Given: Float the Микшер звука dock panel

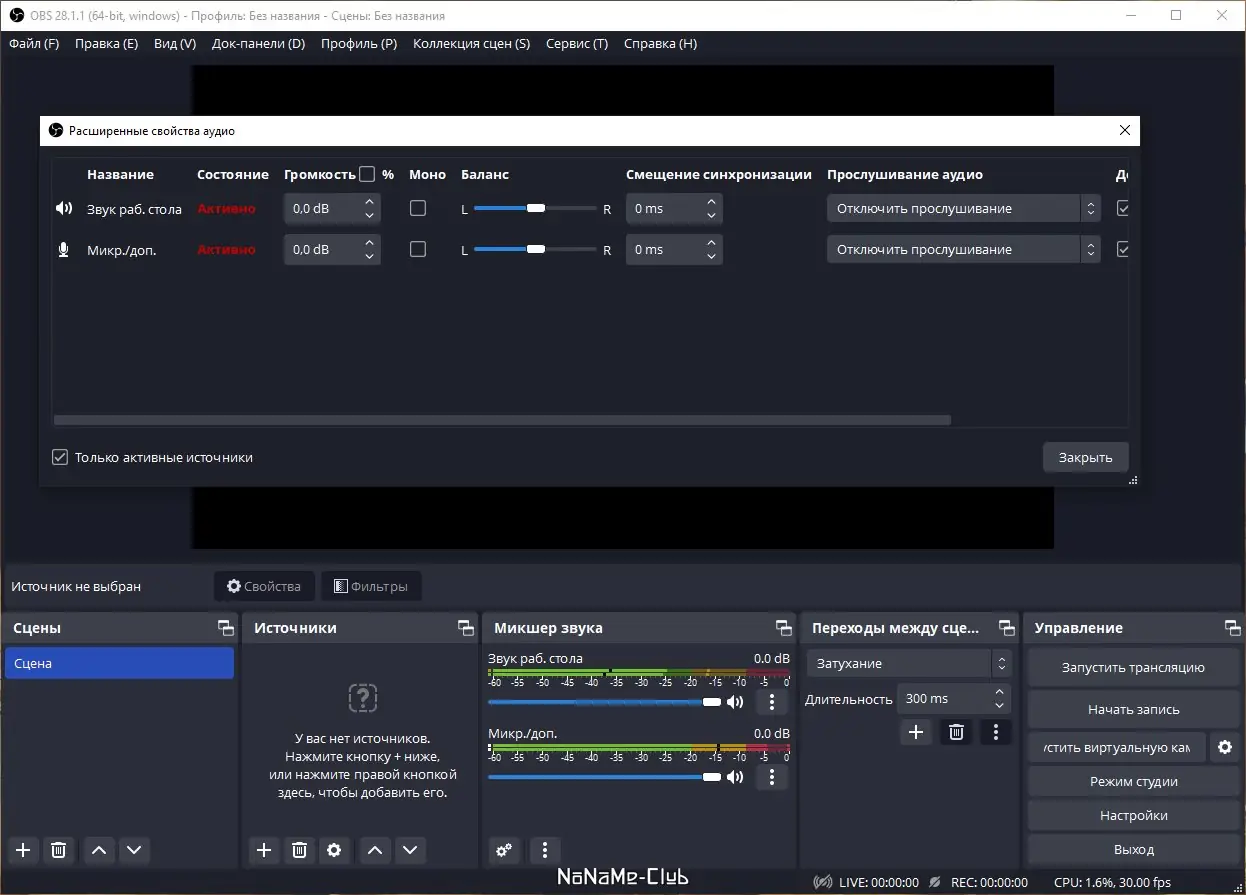Looking at the screenshot, I should point(783,628).
